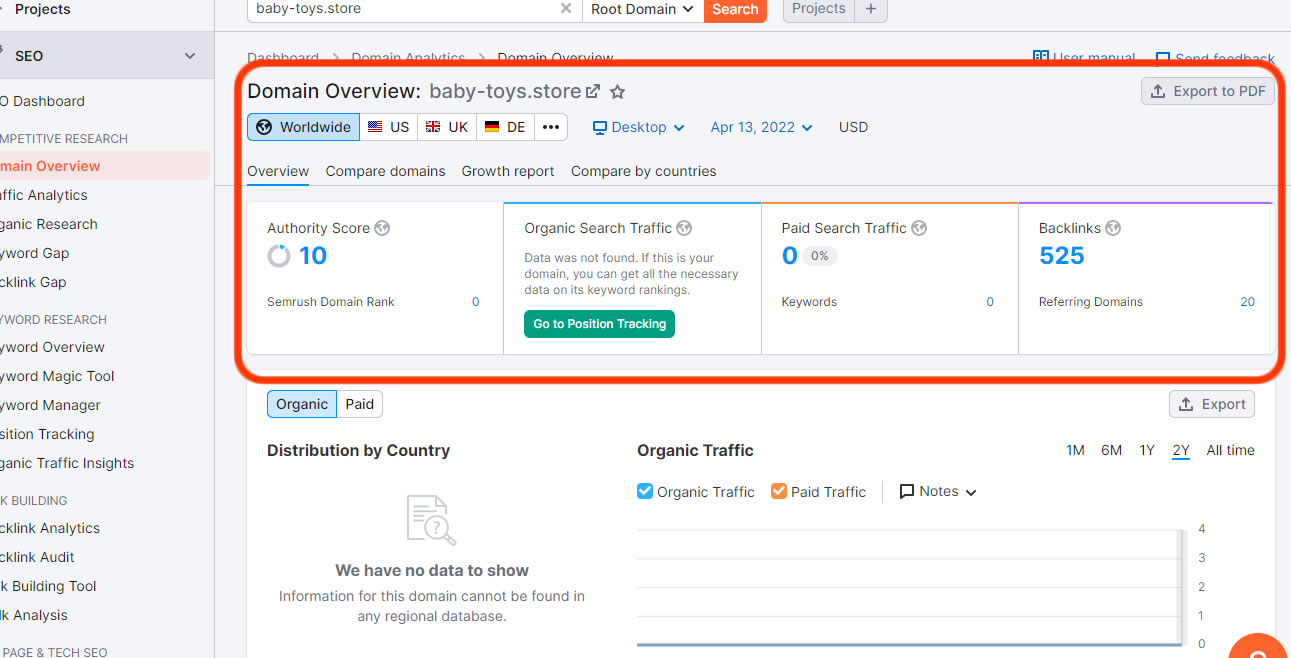
Task: Toggle the Organic Traffic checkbox
Action: (645, 491)
